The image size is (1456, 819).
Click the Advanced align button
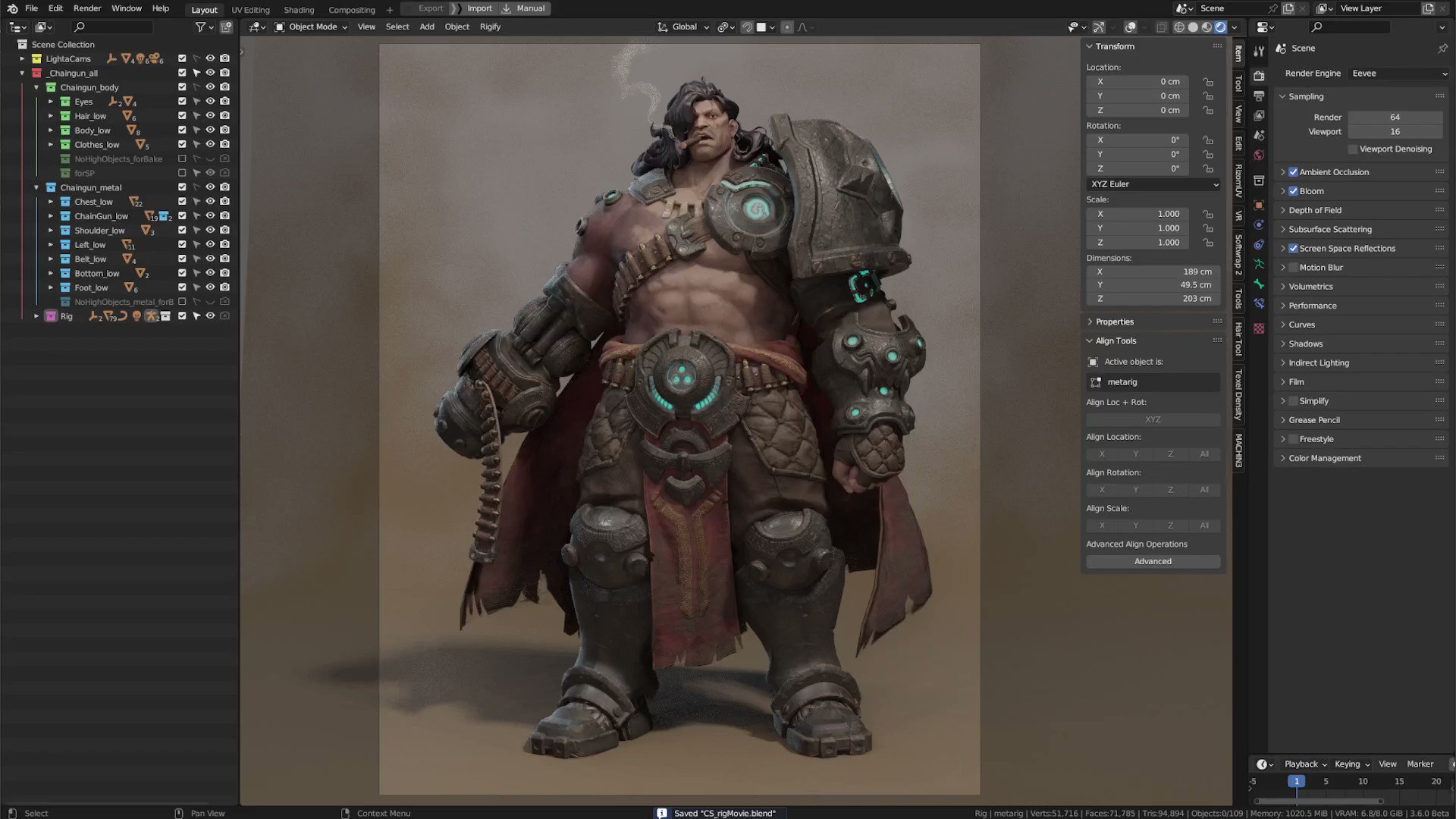(1153, 561)
